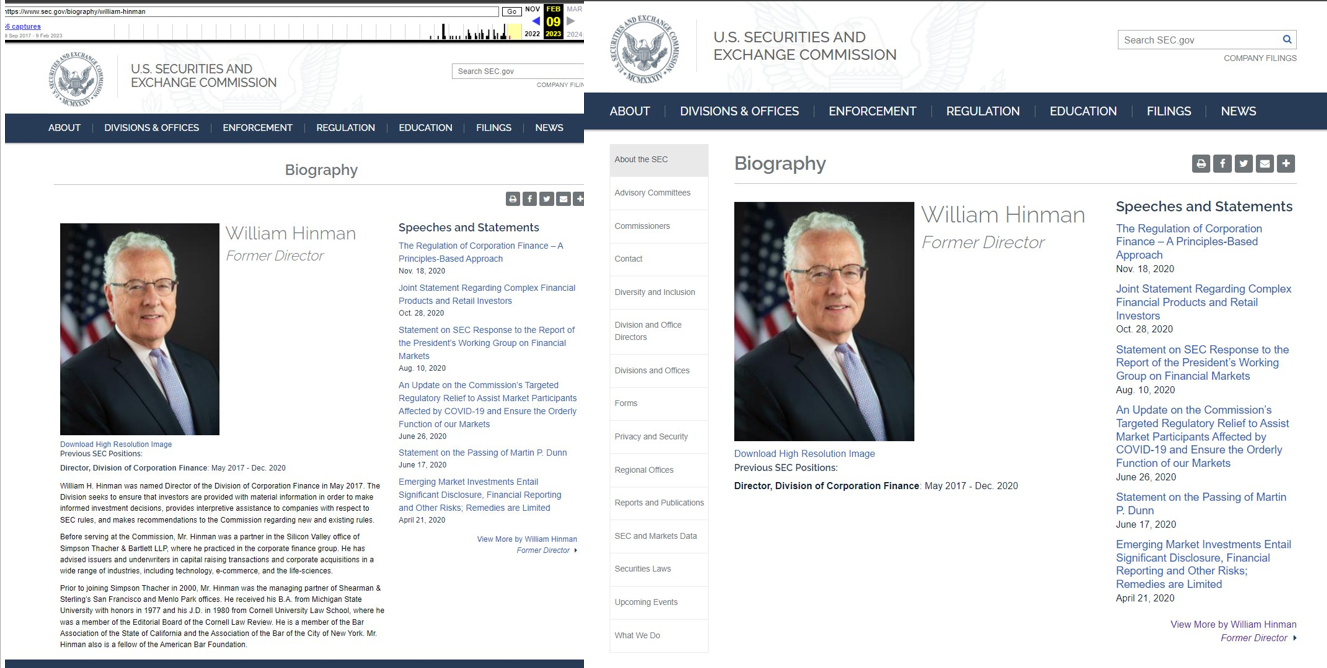Image resolution: width=1327 pixels, height=668 pixels.
Task: Click the Wayback Machine URL address field
Action: (x=251, y=12)
